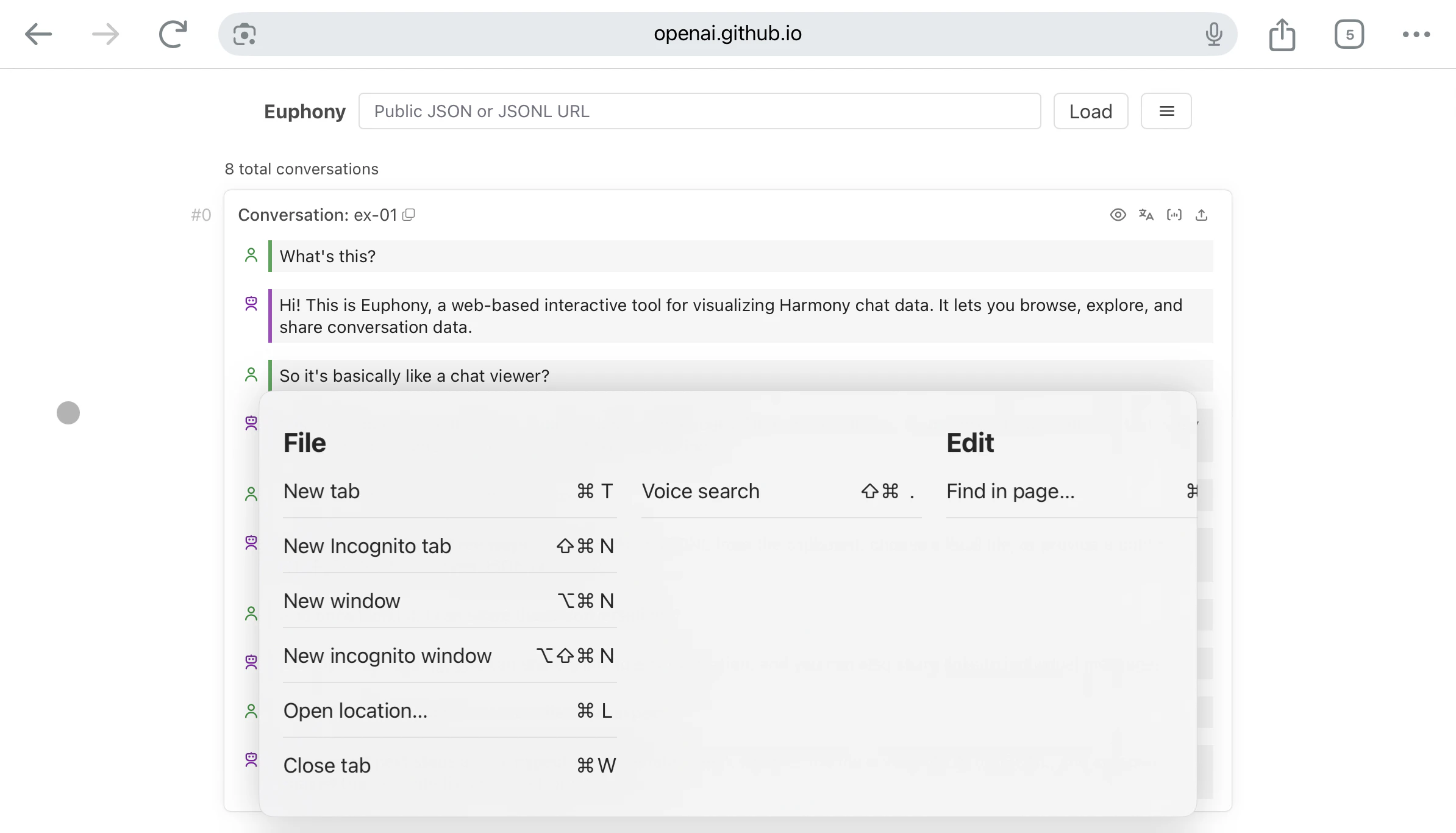This screenshot has height=833, width=1456.
Task: Open the browser share sheet icon
Action: [1283, 34]
